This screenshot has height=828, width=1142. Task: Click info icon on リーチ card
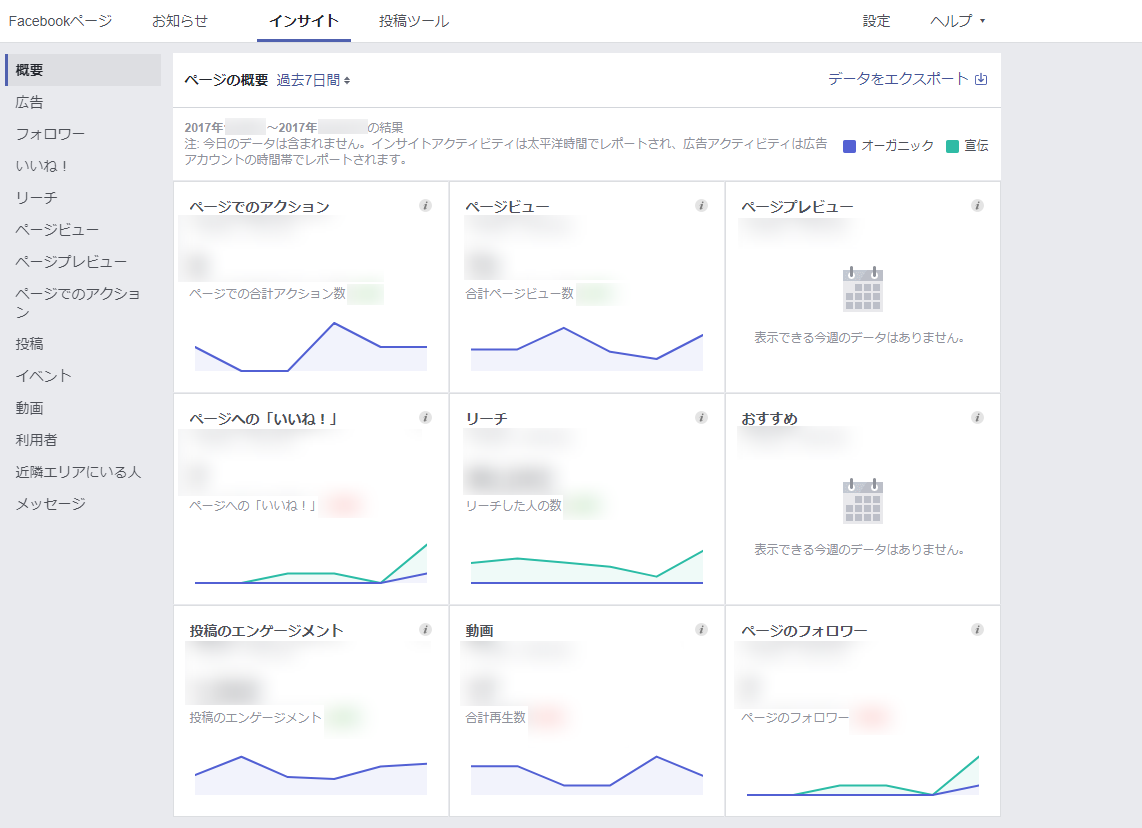pyautogui.click(x=701, y=418)
